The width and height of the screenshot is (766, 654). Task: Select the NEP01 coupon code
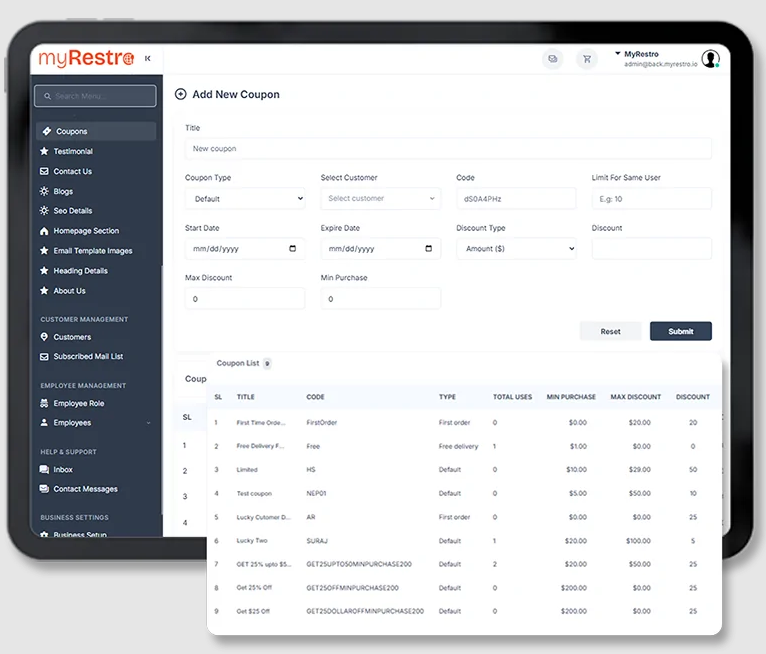tap(316, 493)
